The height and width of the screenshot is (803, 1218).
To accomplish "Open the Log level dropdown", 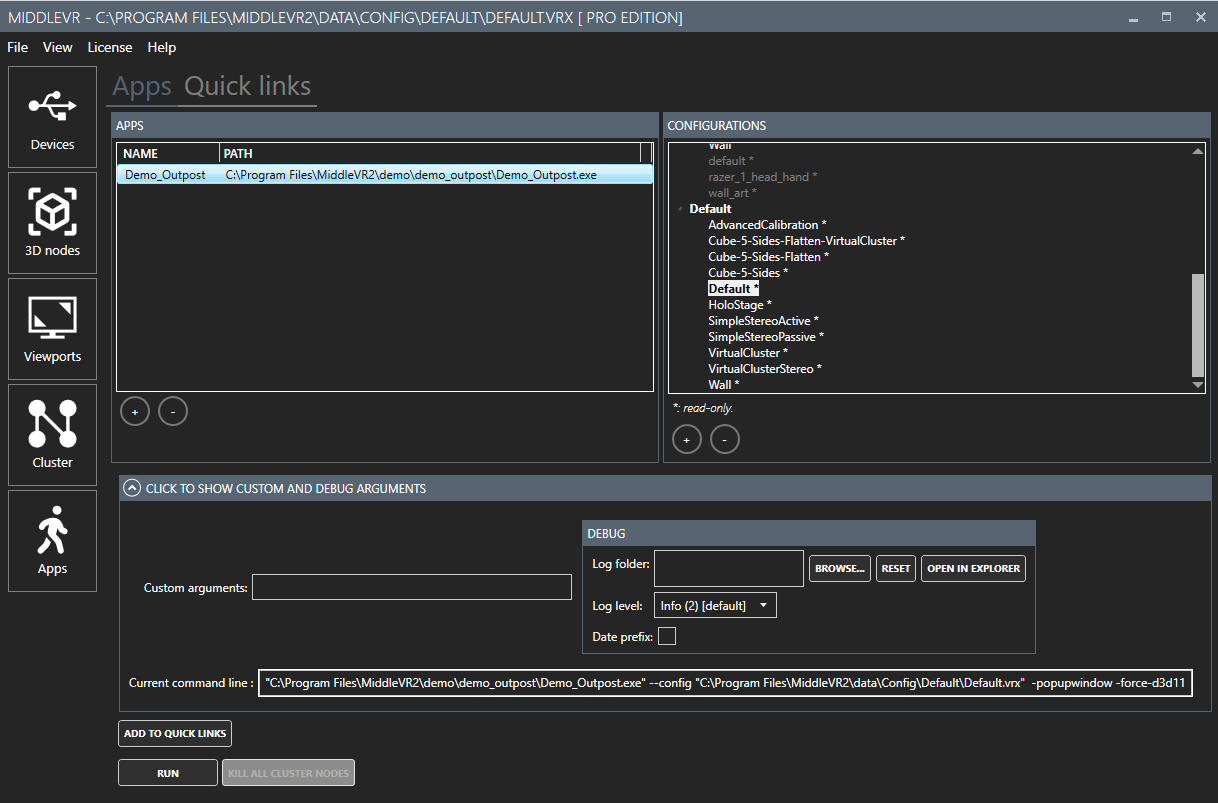I will [x=715, y=605].
